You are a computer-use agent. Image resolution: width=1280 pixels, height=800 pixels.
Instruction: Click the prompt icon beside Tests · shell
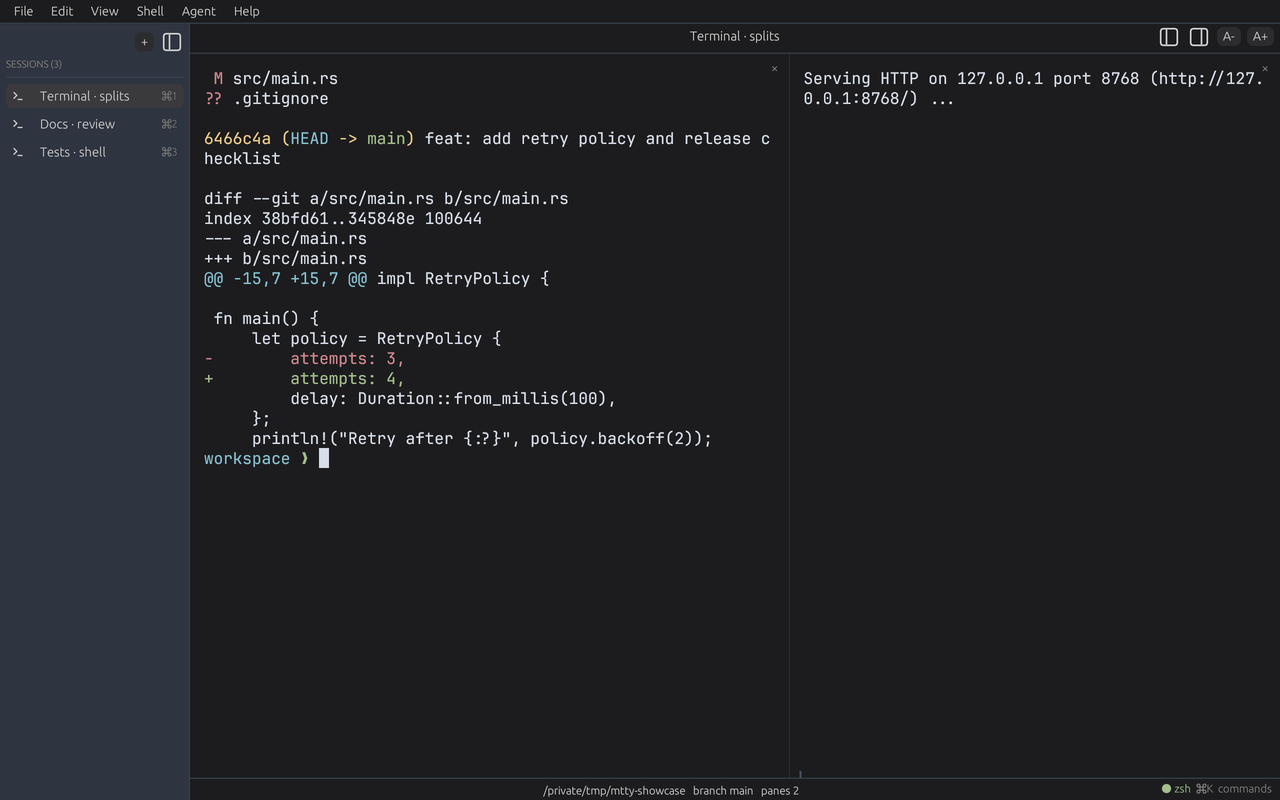tap(18, 152)
